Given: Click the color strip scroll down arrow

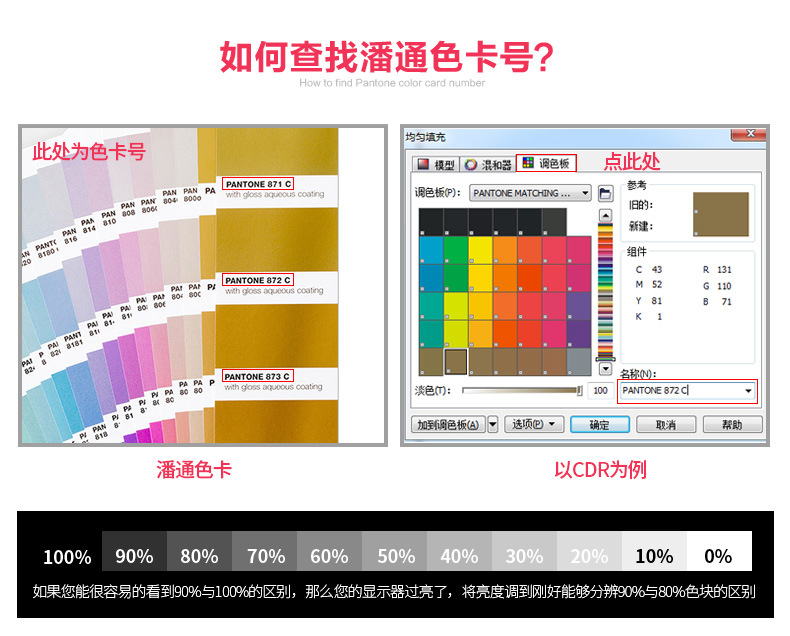Looking at the screenshot, I should 605,369.
